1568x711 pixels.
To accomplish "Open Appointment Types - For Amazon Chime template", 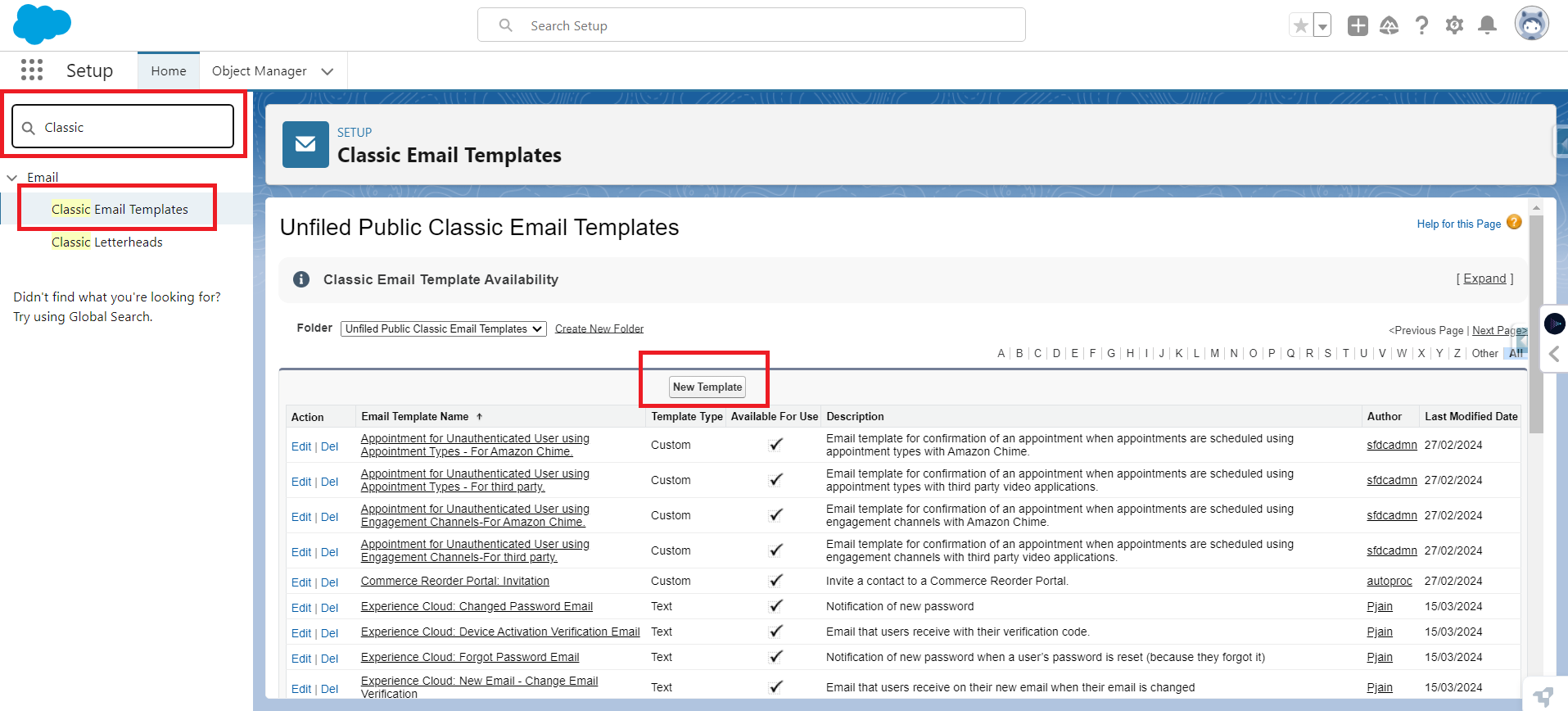I will point(475,445).
